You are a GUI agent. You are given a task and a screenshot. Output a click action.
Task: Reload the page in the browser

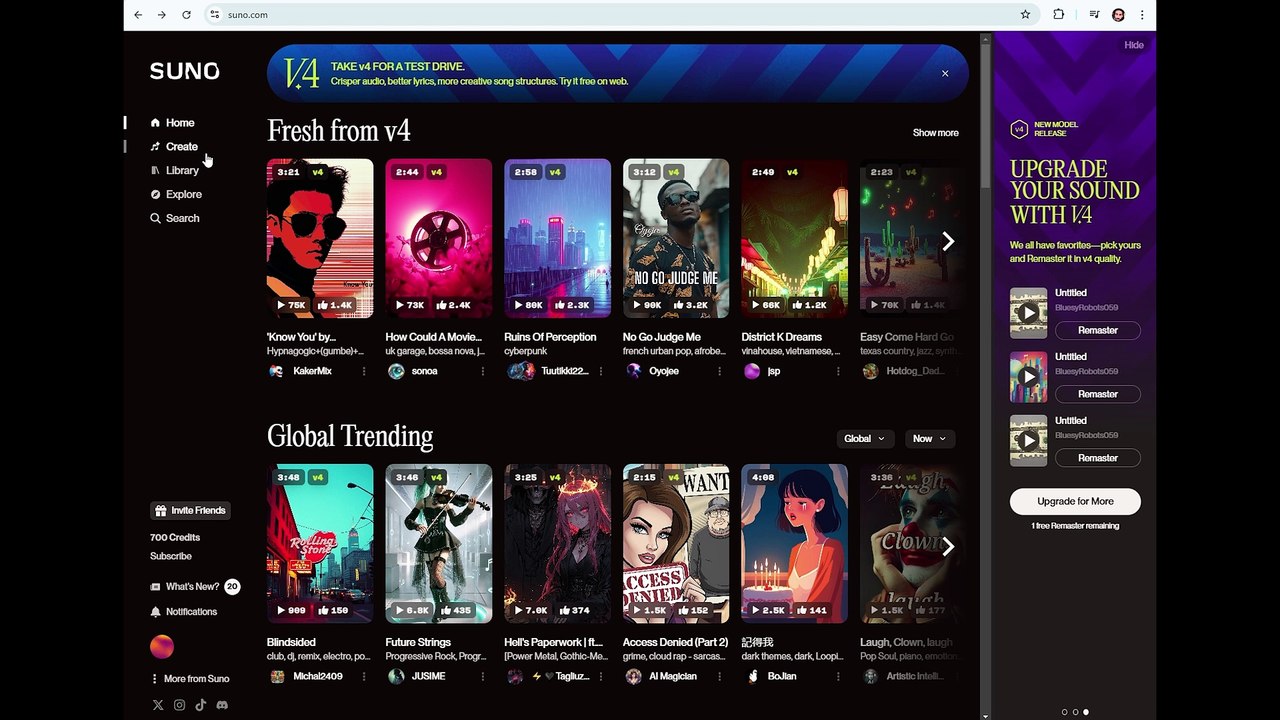click(x=186, y=15)
